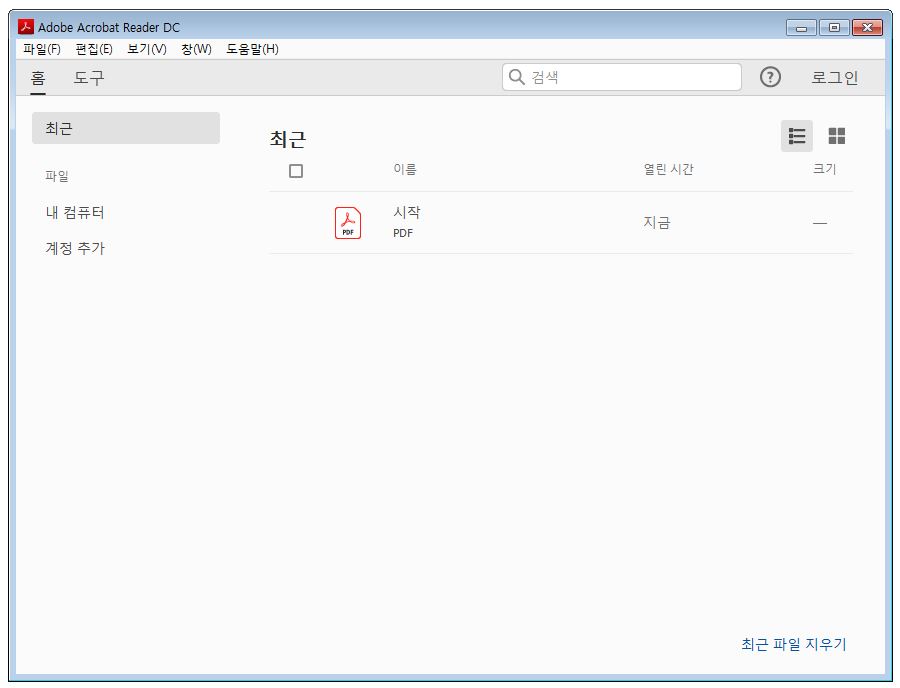Click the Adobe Acrobat logo in title bar
The height and width of the screenshot is (688, 900).
(26, 27)
